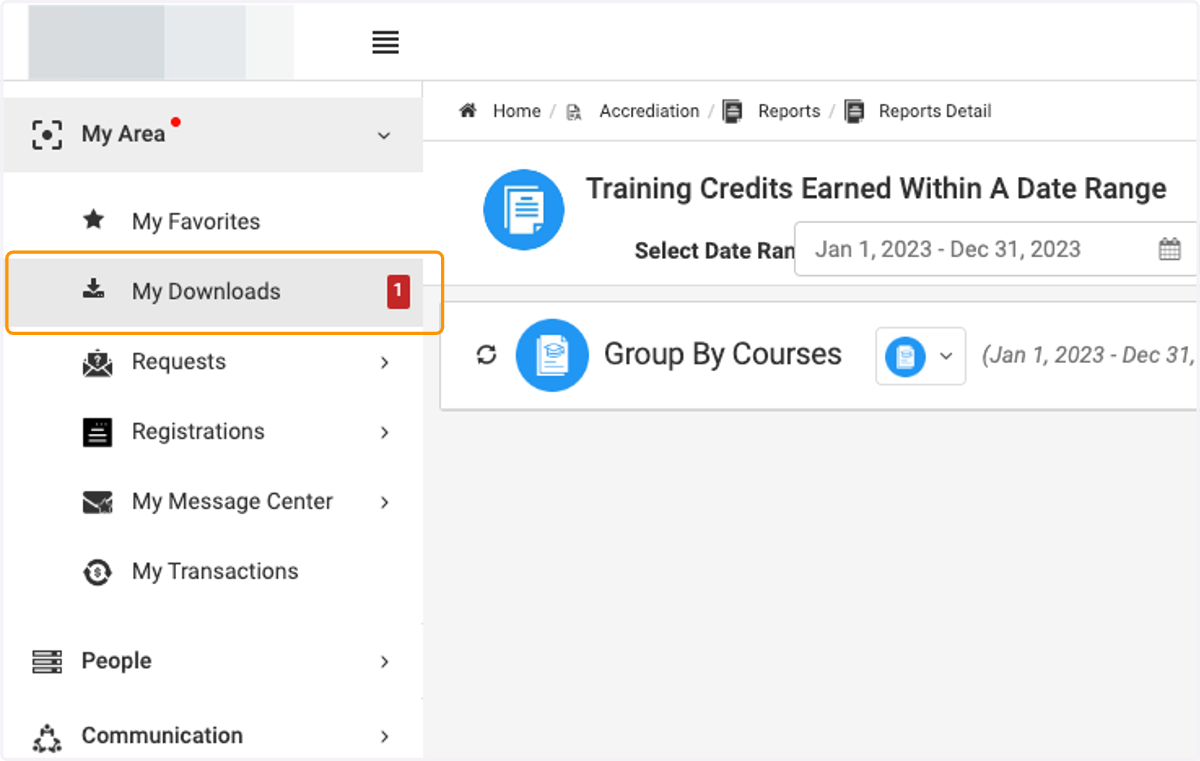Expand the People menu arrow
The image size is (1200, 761).
coord(385,661)
